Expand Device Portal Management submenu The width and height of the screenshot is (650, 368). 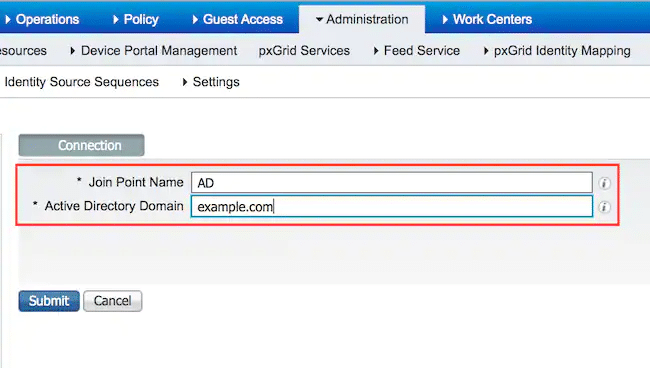154,51
